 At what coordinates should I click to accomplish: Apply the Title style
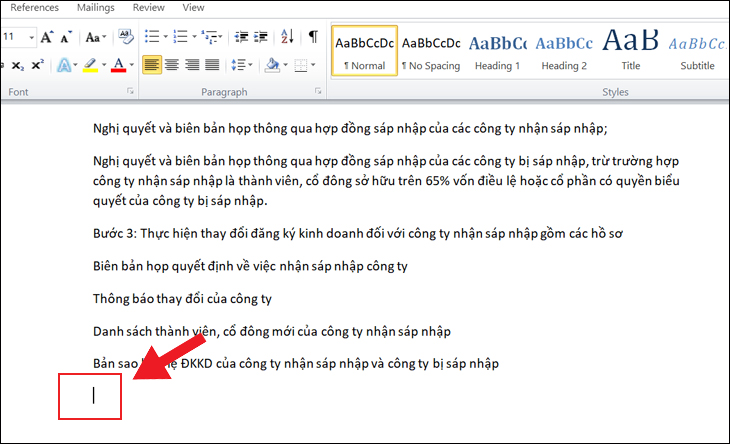[630, 51]
